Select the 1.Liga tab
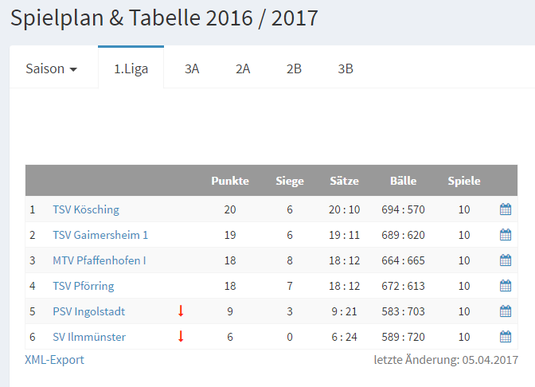This screenshot has height=387, width=535. click(131, 69)
